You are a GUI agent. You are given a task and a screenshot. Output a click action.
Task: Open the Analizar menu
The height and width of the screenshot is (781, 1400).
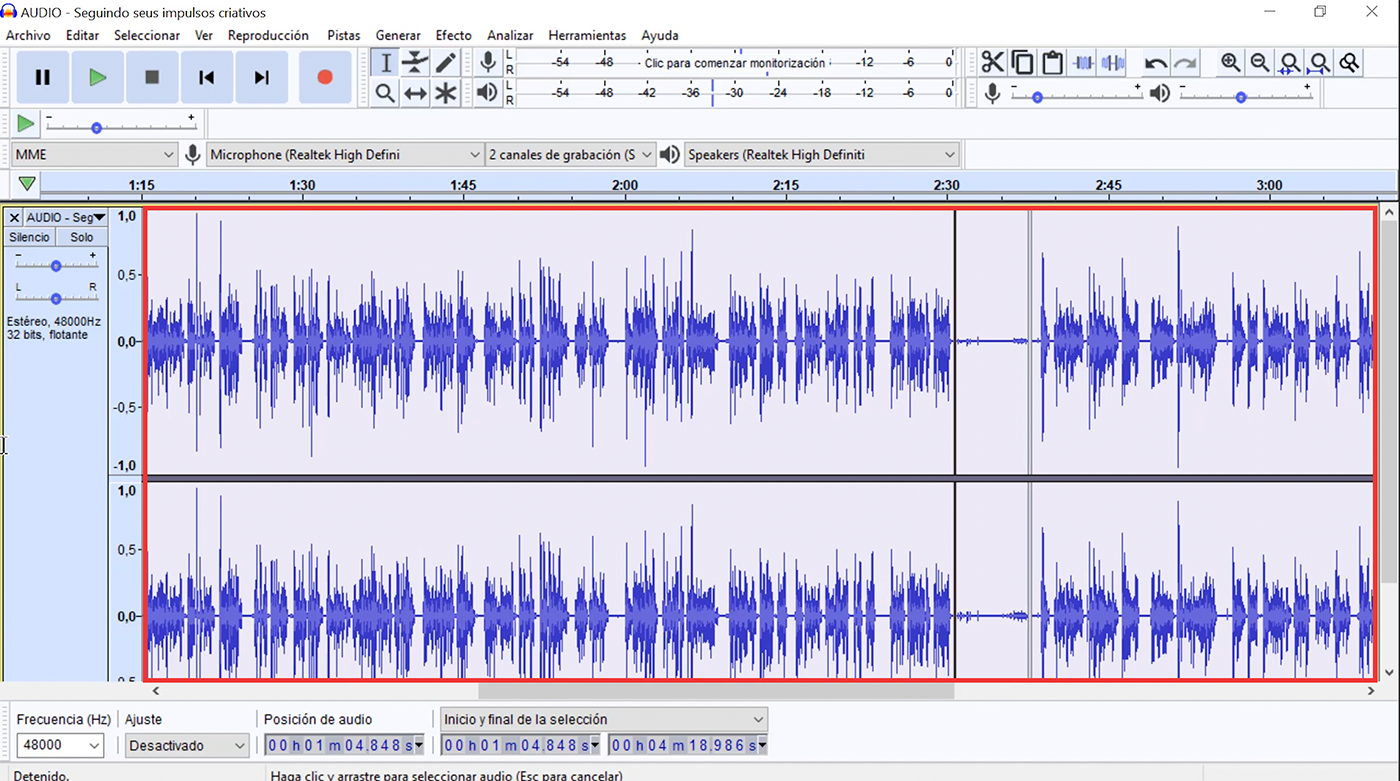(510, 35)
